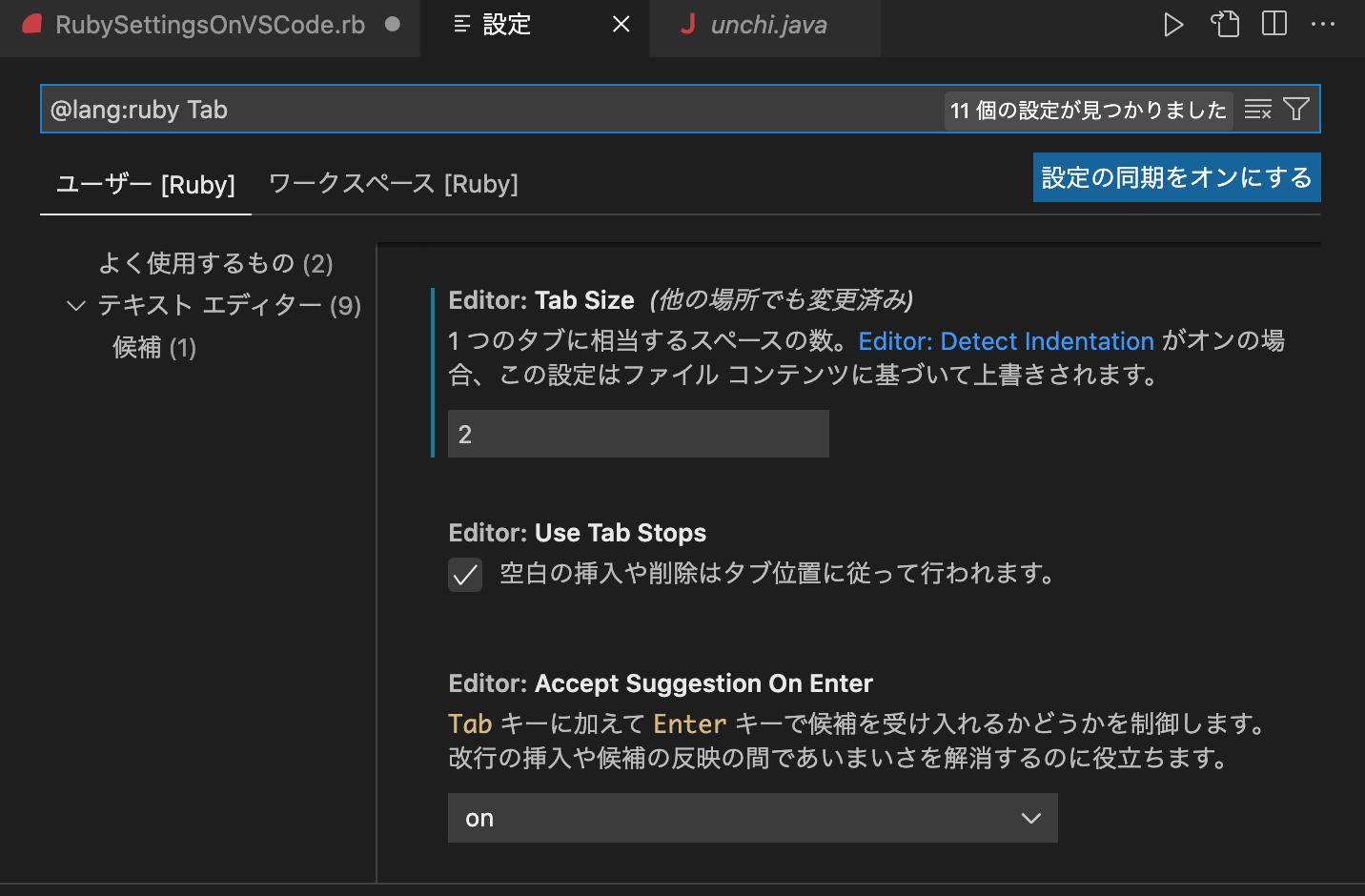Split the editor into two panes
Viewport: 1365px width, 896px height.
click(x=1273, y=25)
